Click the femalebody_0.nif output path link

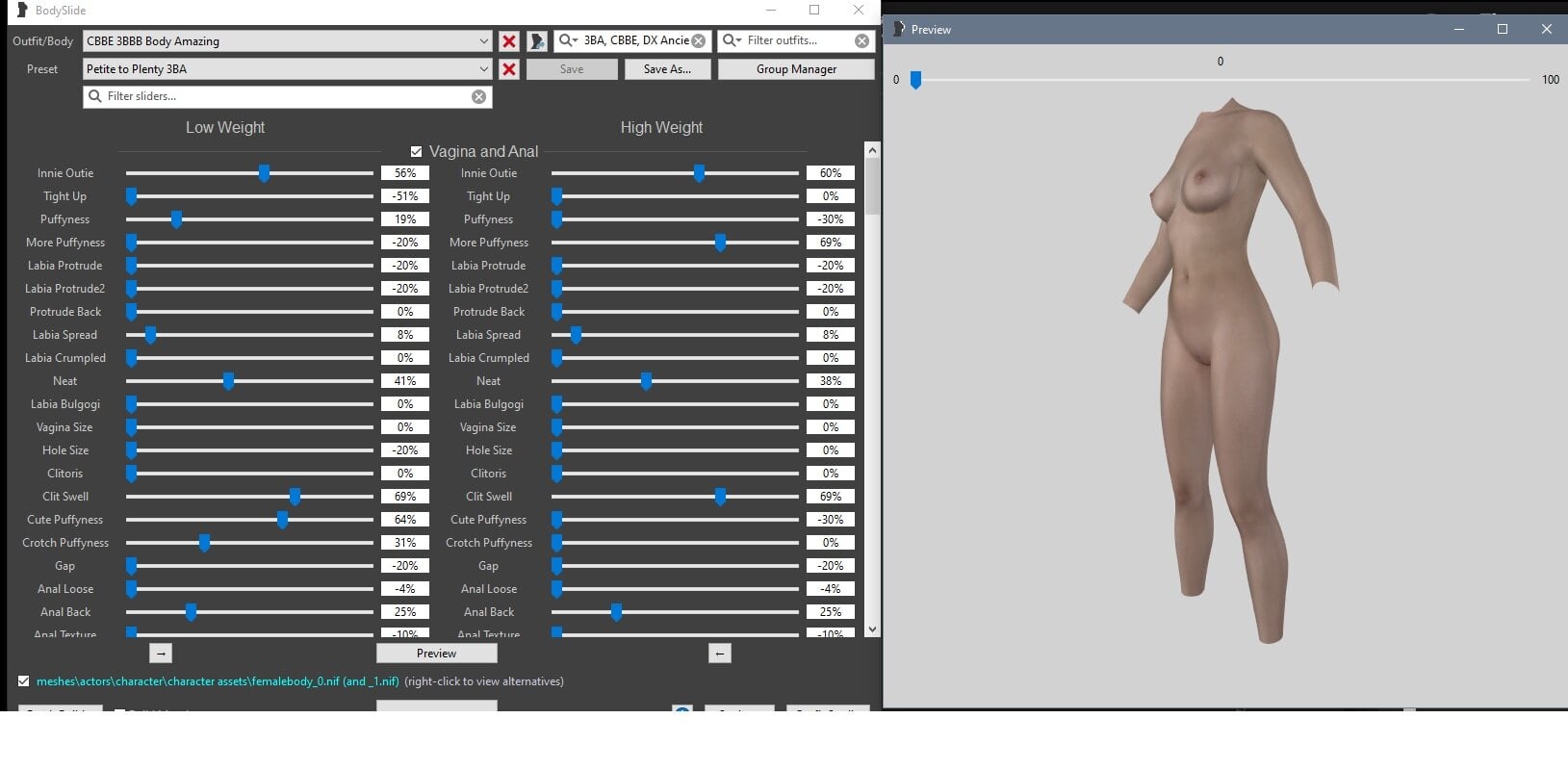tap(218, 681)
